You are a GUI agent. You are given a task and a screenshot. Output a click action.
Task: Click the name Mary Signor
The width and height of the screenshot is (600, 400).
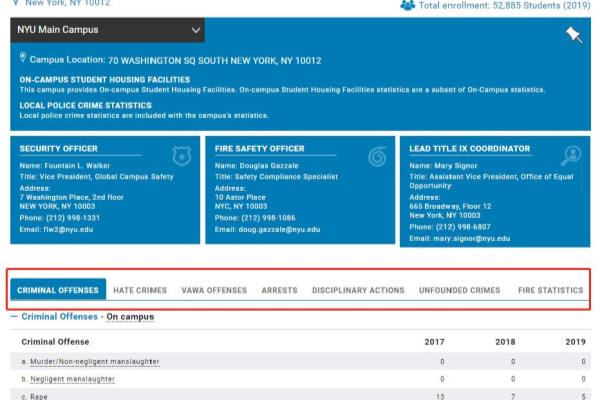[456, 166]
